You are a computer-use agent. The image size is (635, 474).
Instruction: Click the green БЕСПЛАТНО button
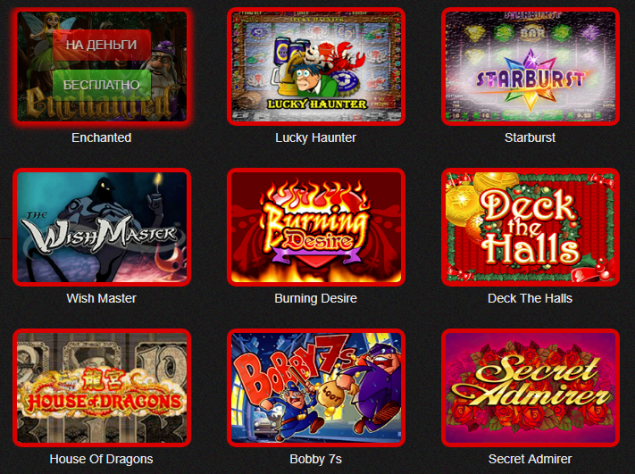point(102,84)
